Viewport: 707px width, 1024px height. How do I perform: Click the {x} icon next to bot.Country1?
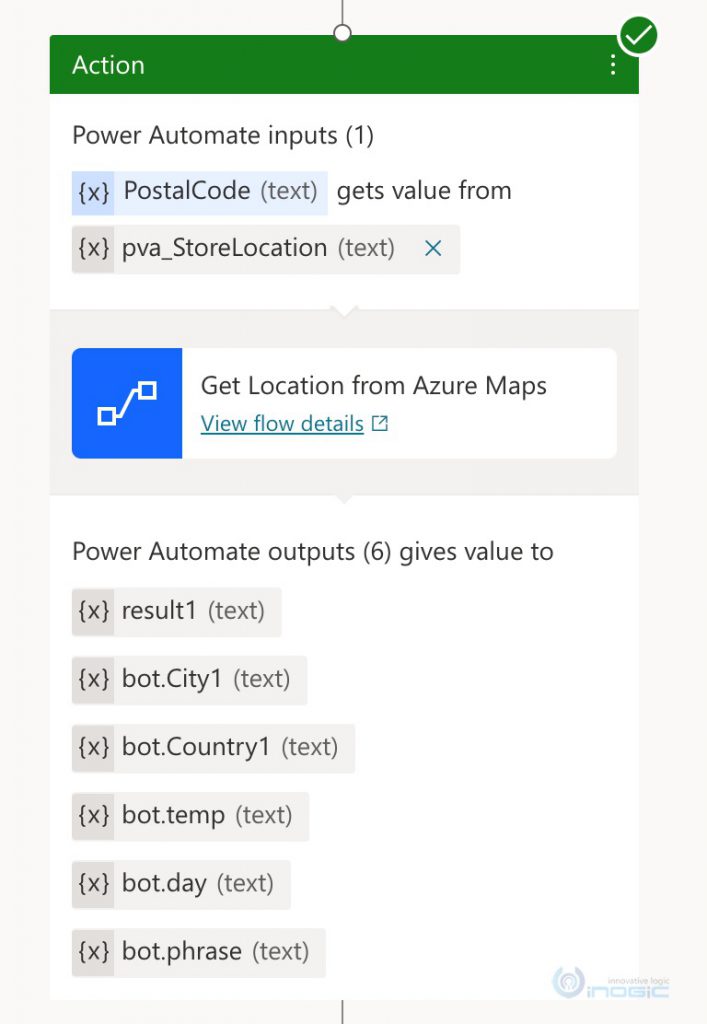[92, 748]
